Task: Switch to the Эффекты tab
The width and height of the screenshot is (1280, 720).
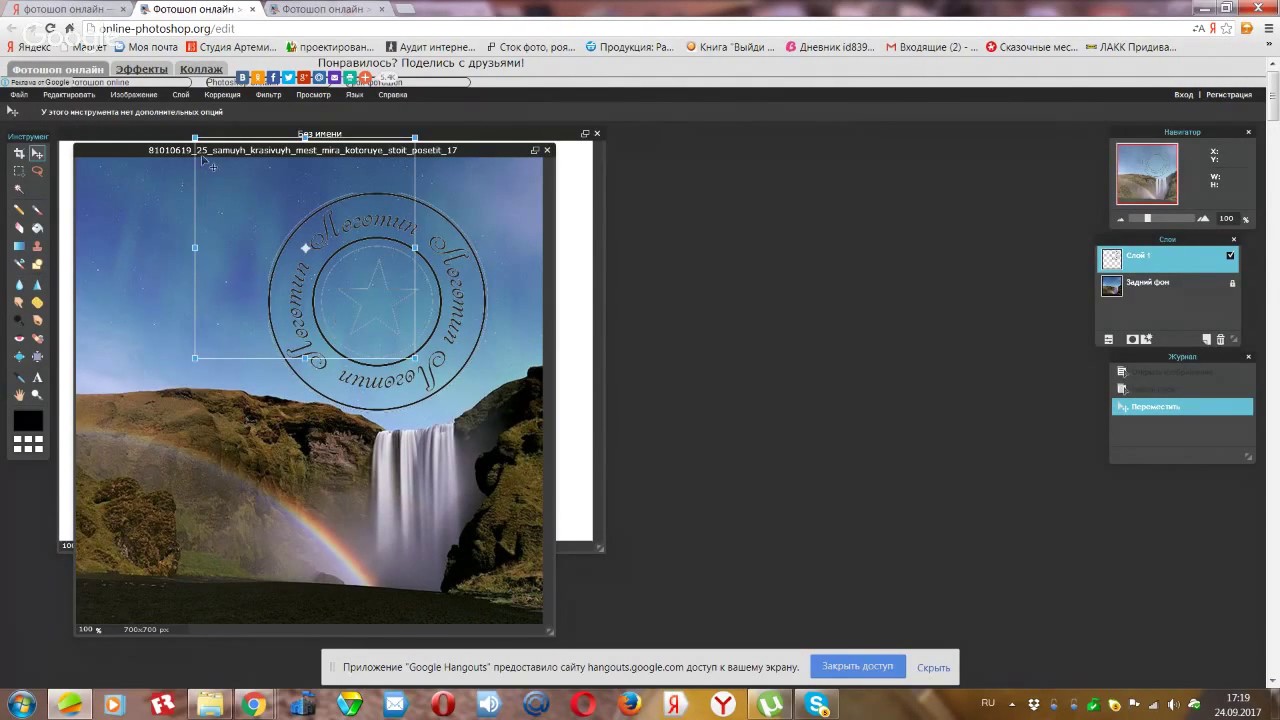Action: click(141, 70)
